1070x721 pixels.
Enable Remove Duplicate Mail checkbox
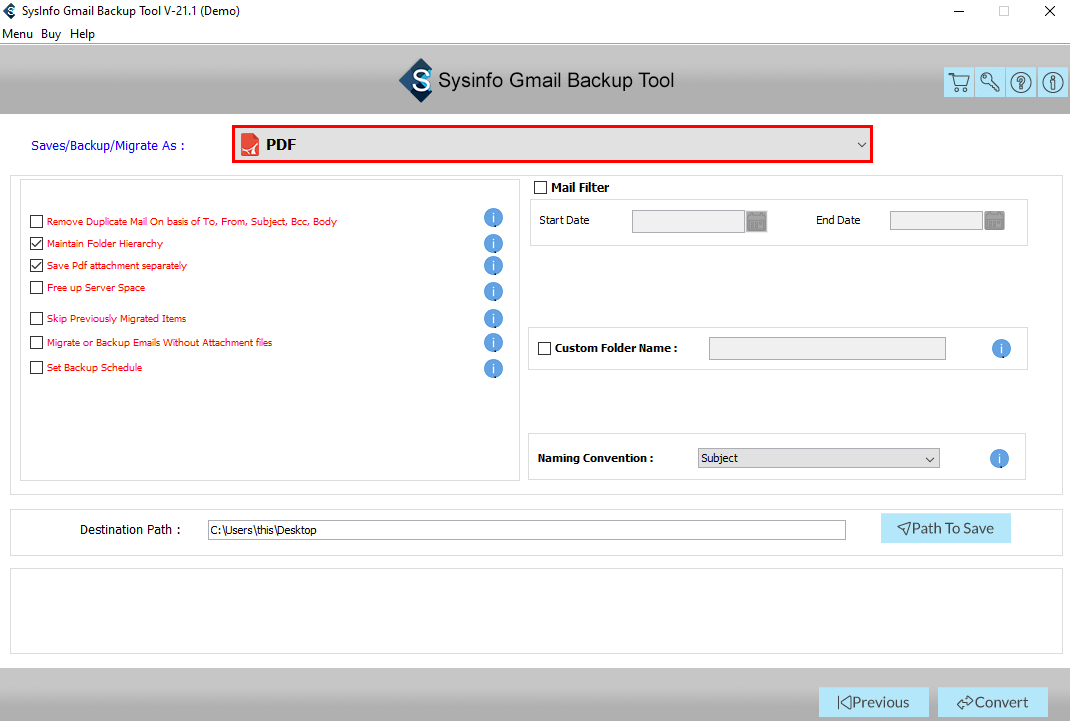tap(37, 222)
